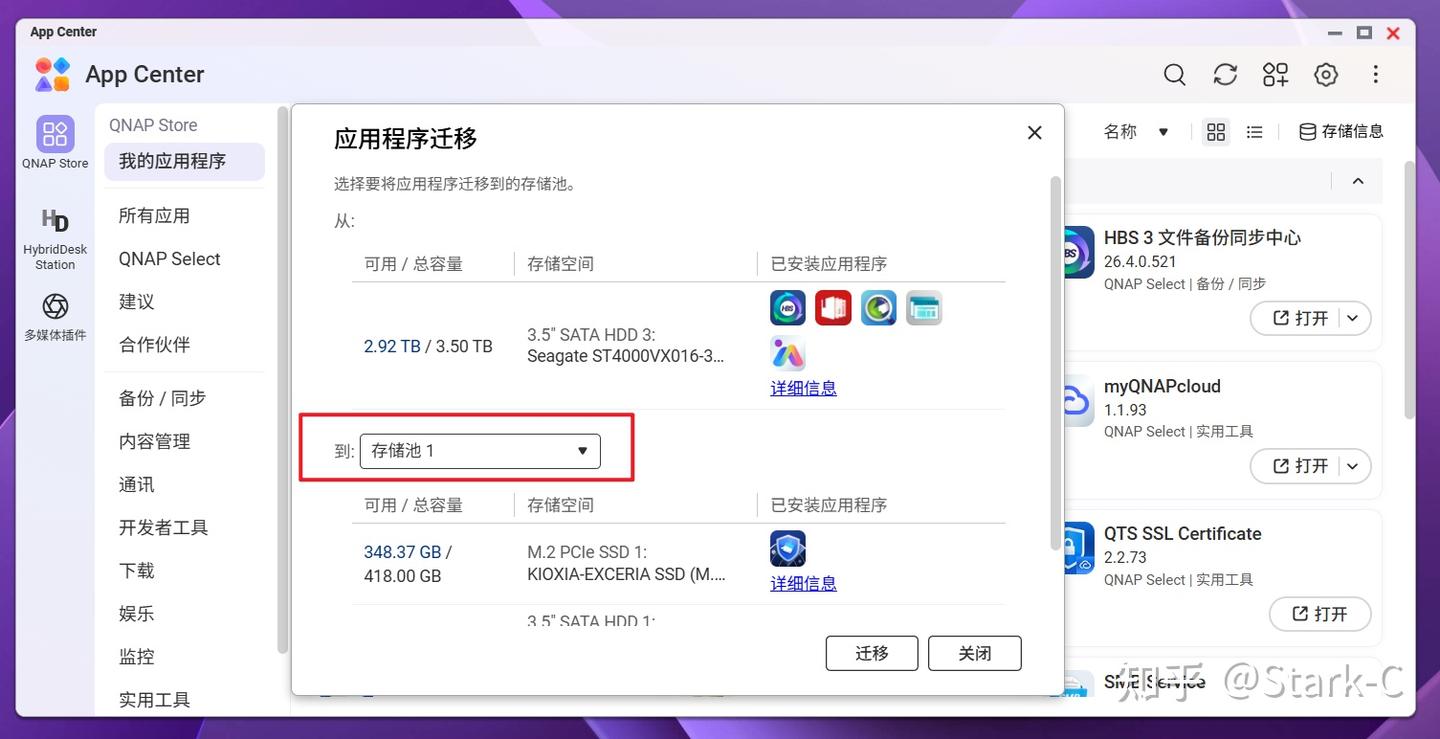Select 娱乐 category

[x=137, y=614]
